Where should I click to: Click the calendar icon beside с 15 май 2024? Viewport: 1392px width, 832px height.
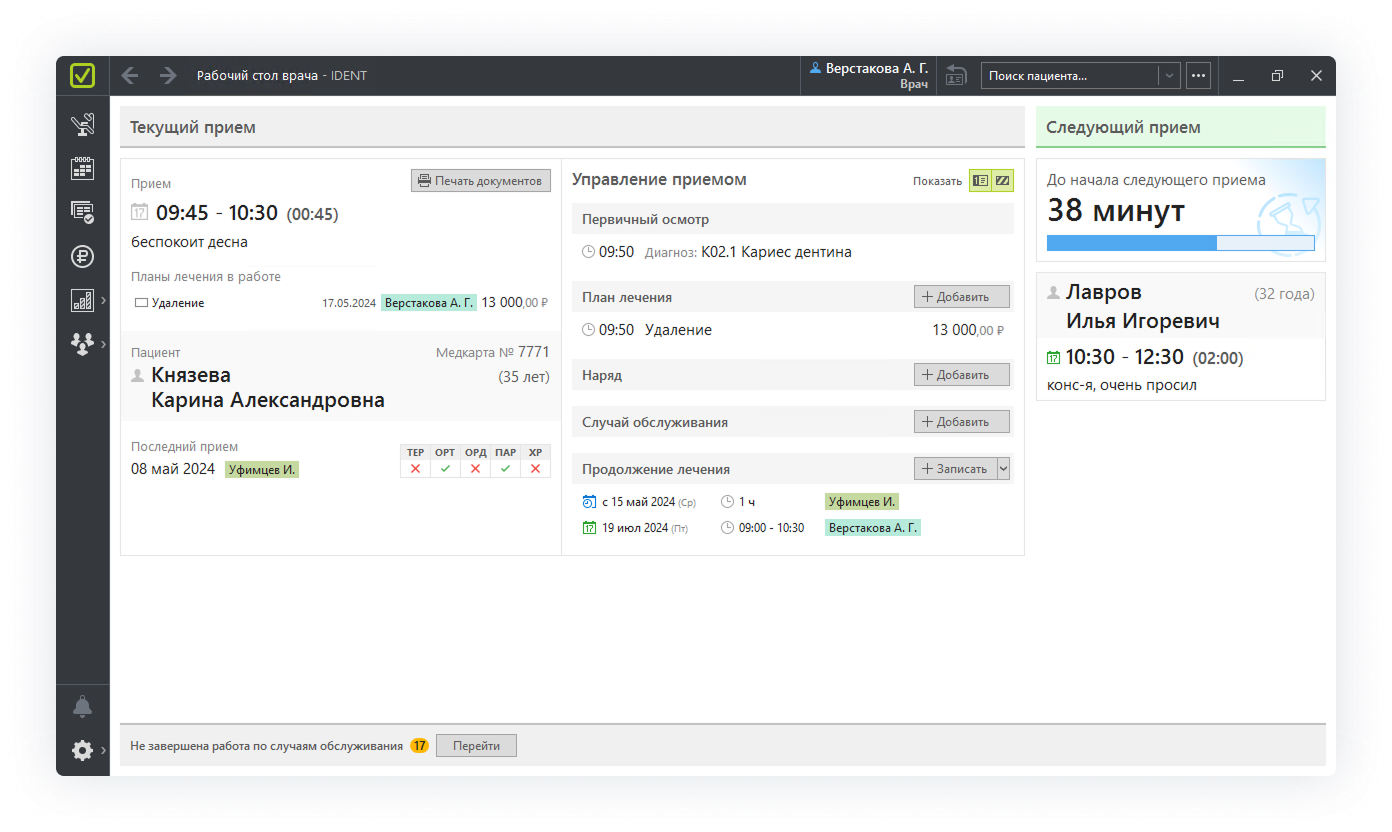click(x=589, y=502)
